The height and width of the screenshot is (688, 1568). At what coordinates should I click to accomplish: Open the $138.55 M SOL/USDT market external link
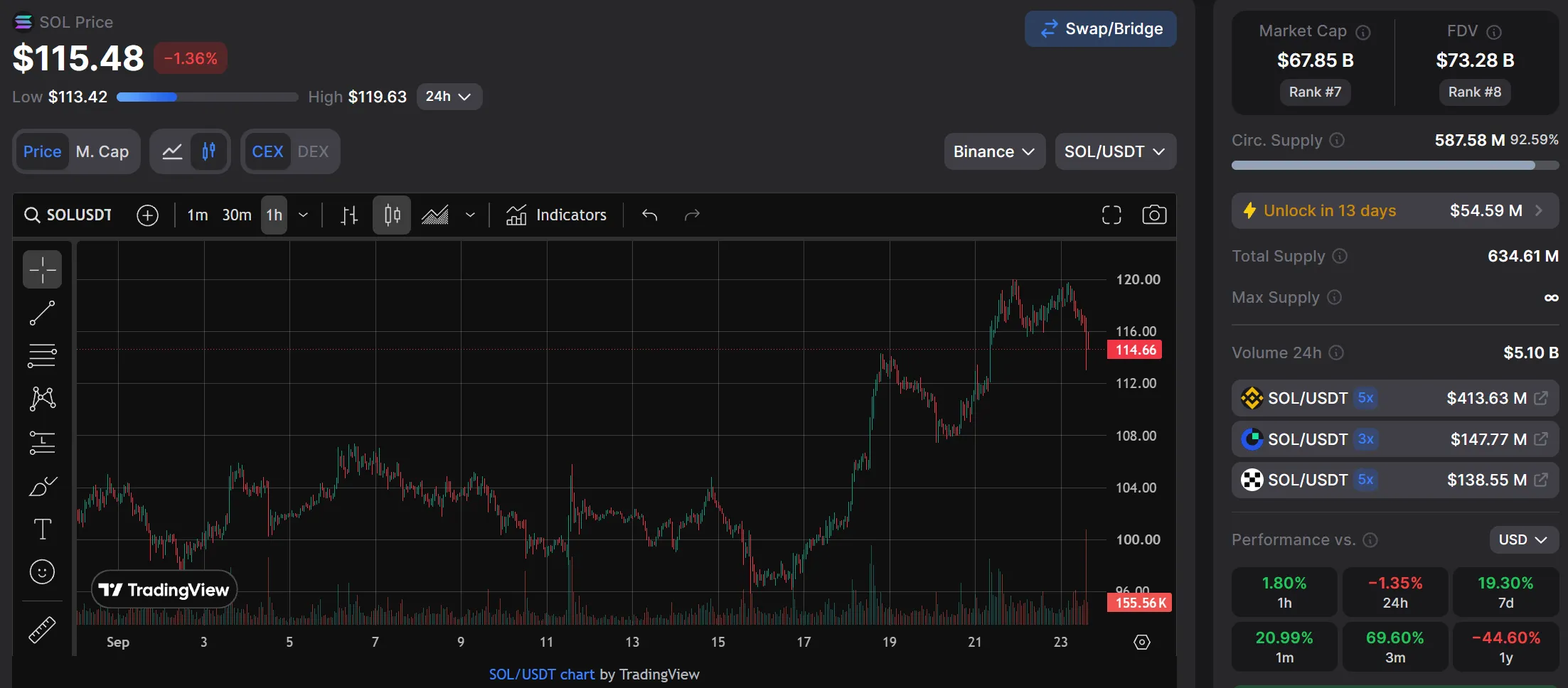1541,480
